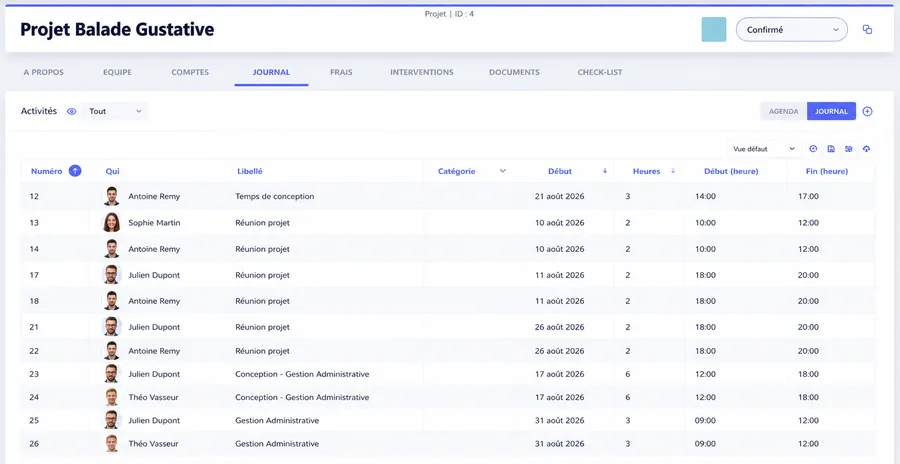The height and width of the screenshot is (464, 900).
Task: Click Théo Vasseur's avatar in row 24
Action: 111,397
